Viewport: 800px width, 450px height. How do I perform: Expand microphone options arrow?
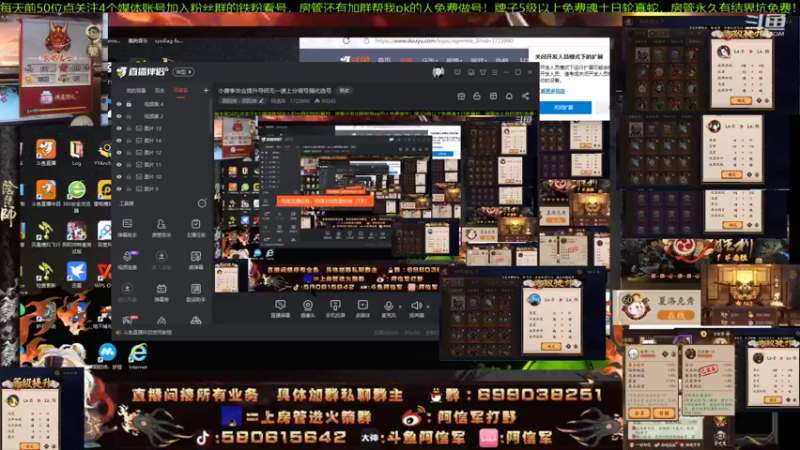tap(399, 307)
